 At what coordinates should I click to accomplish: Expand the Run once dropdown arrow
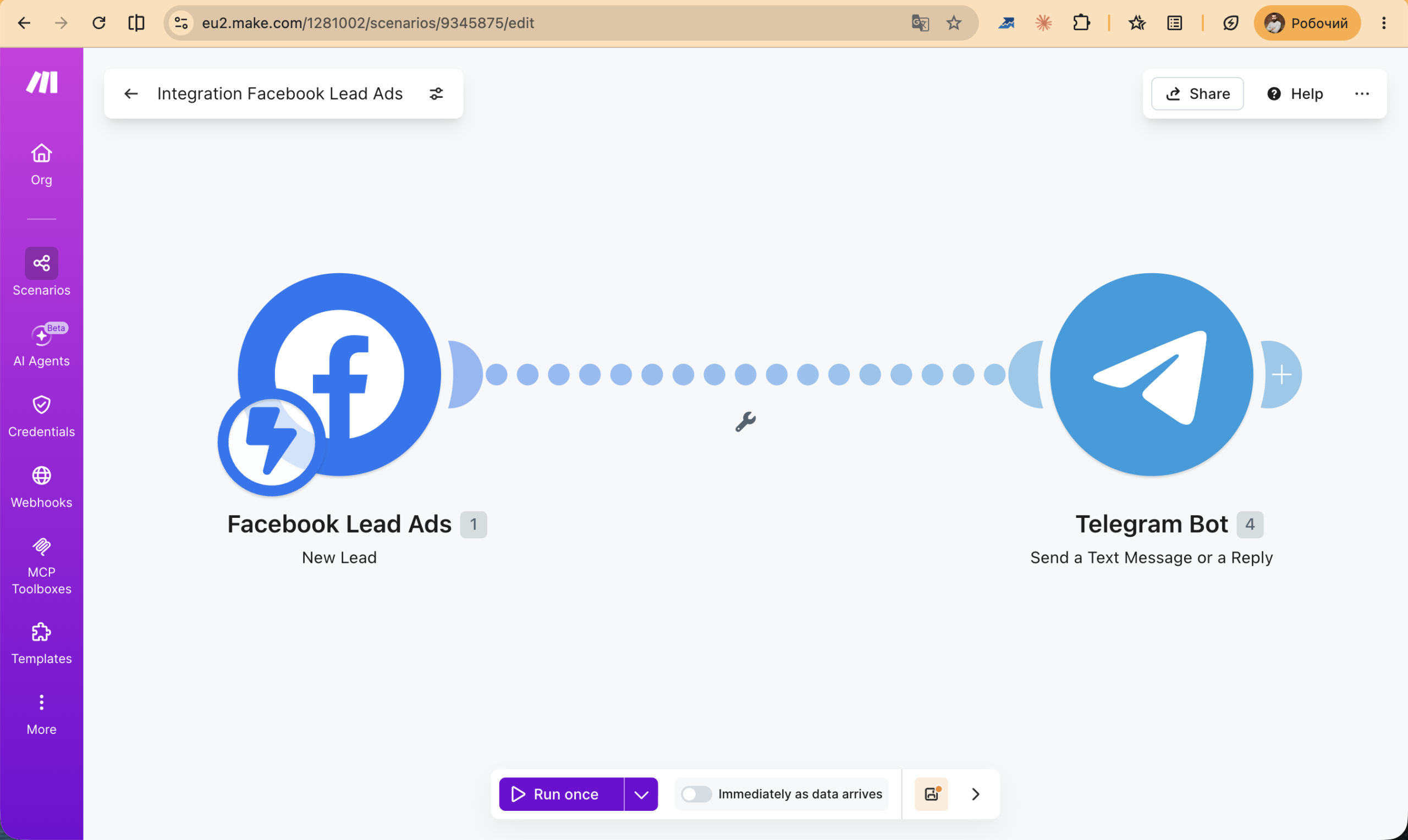[x=641, y=794]
